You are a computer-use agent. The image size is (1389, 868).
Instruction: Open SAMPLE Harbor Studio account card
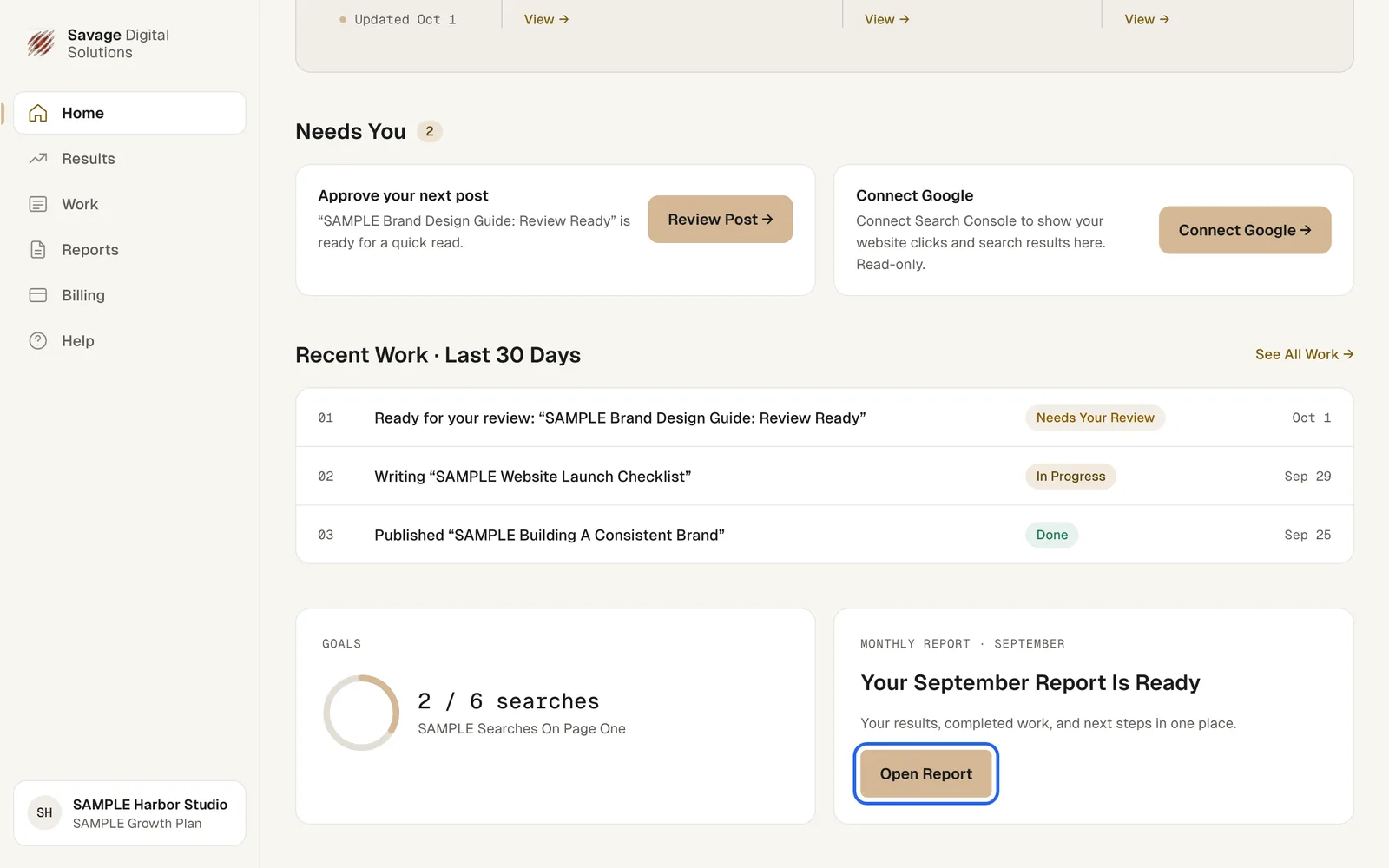pos(129,813)
